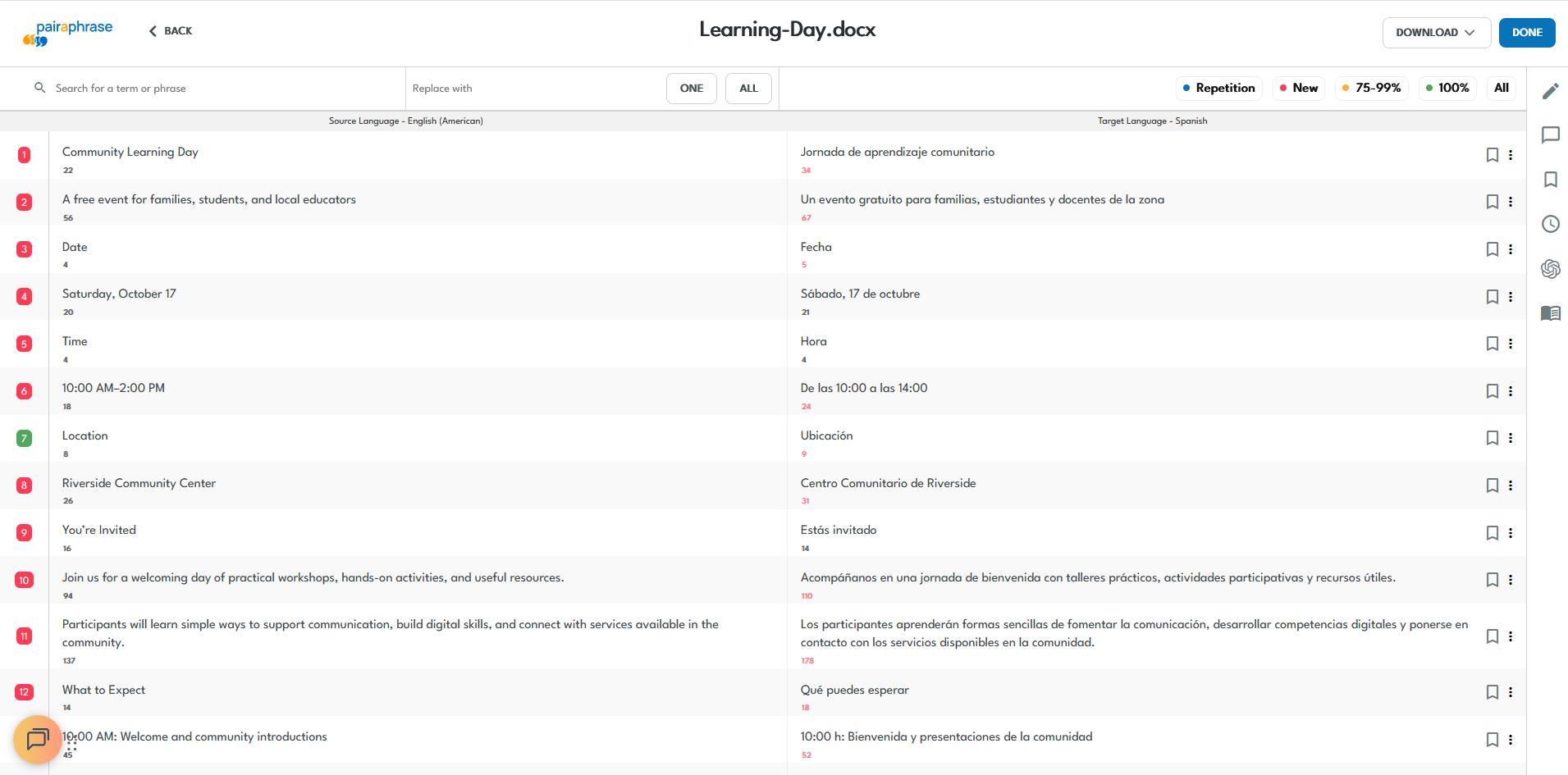Image resolution: width=1568 pixels, height=775 pixels.
Task: Click source text 'Riverside Community Center'
Action: click(x=139, y=483)
